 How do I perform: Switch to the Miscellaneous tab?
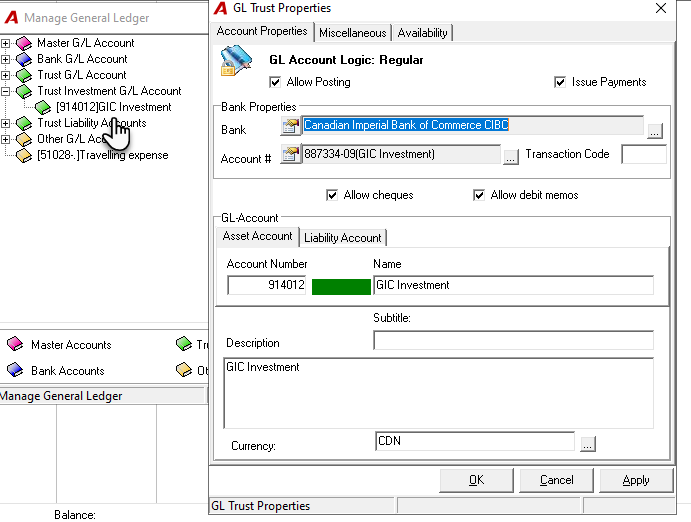tap(353, 33)
